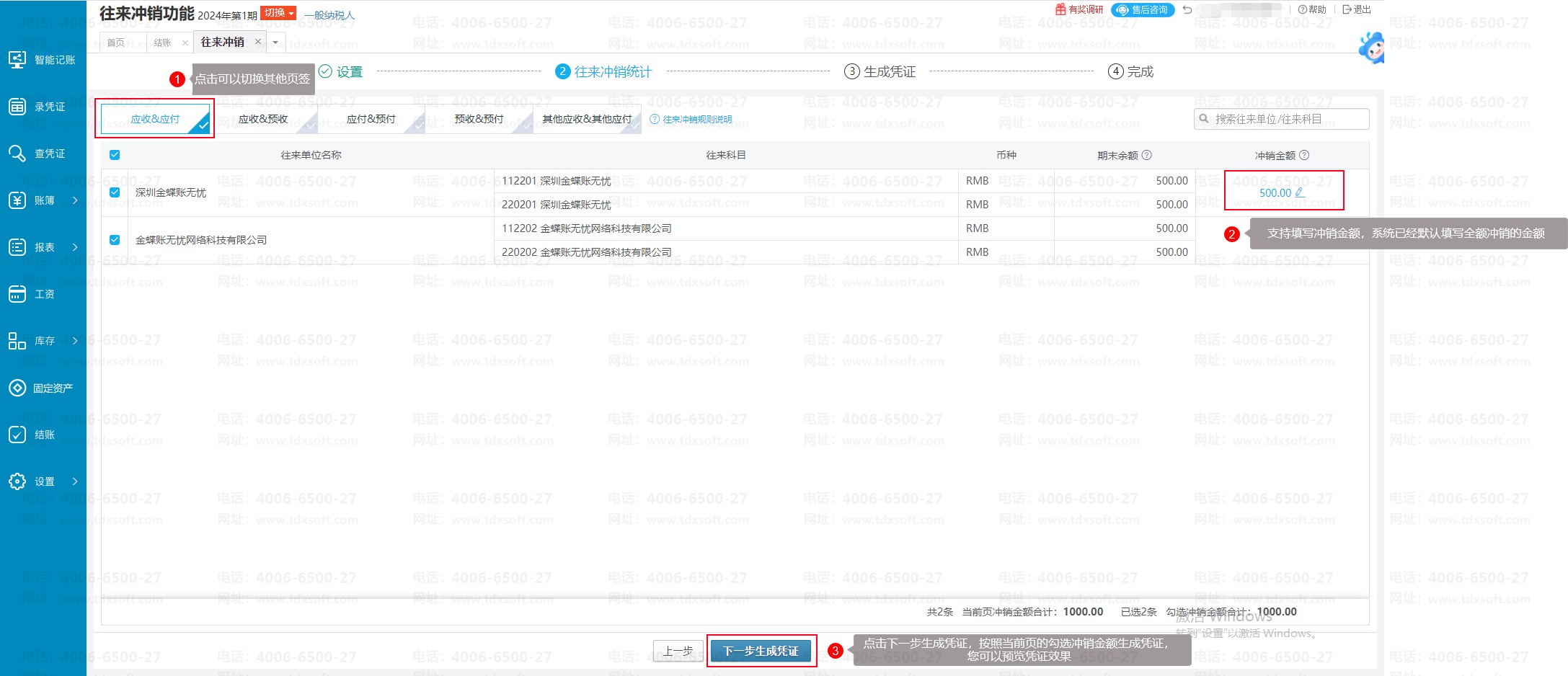Screen dimensions: 1568x676
Task: Click the pencil edit icon beside 500.00
Action: click(x=1300, y=192)
